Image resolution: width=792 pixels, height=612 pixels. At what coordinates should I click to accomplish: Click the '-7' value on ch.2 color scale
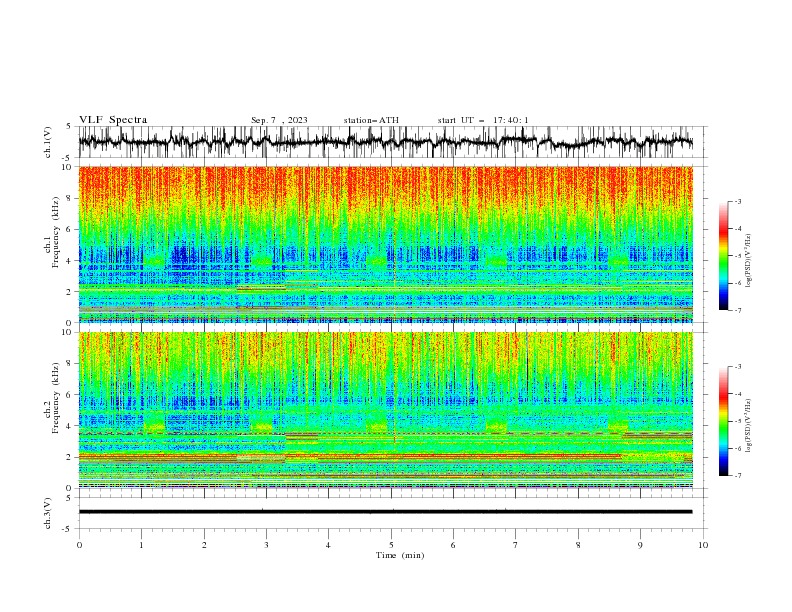[x=738, y=476]
